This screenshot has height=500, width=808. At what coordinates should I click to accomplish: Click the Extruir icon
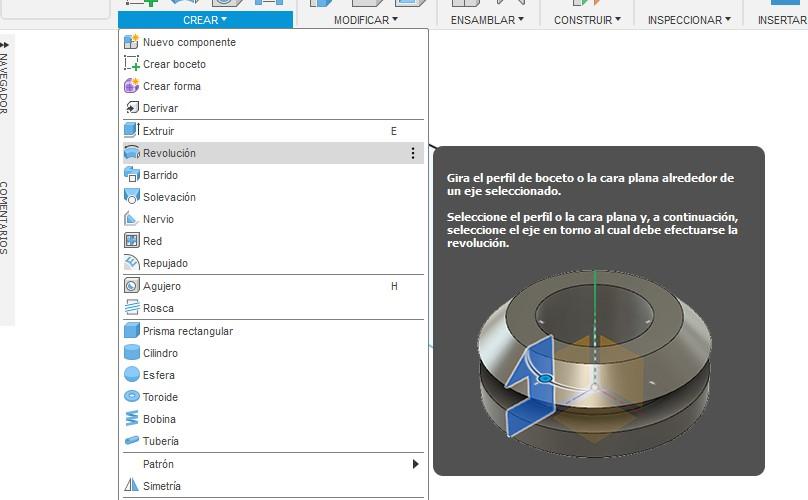131,130
